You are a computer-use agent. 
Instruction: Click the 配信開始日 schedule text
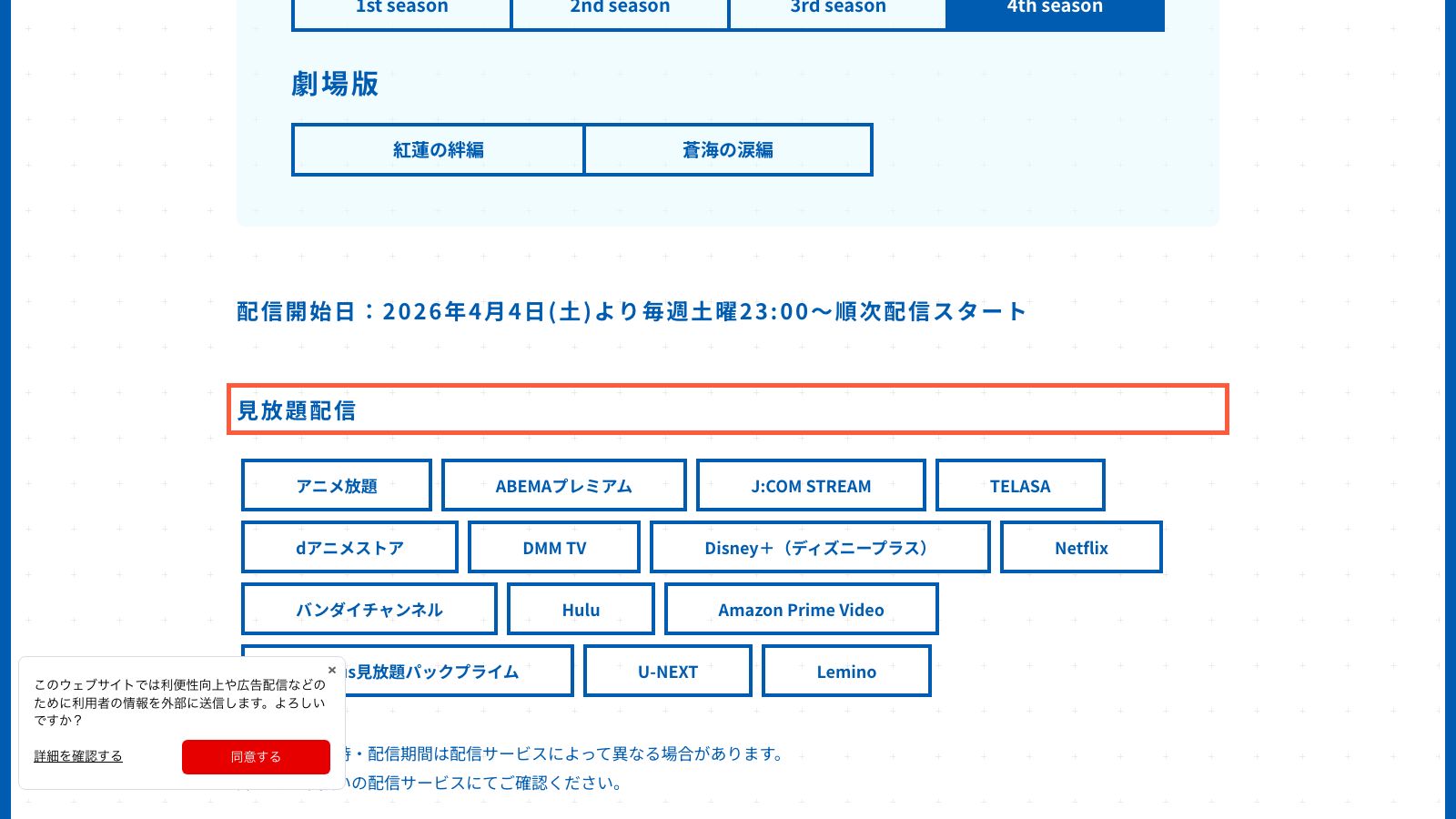point(632,311)
